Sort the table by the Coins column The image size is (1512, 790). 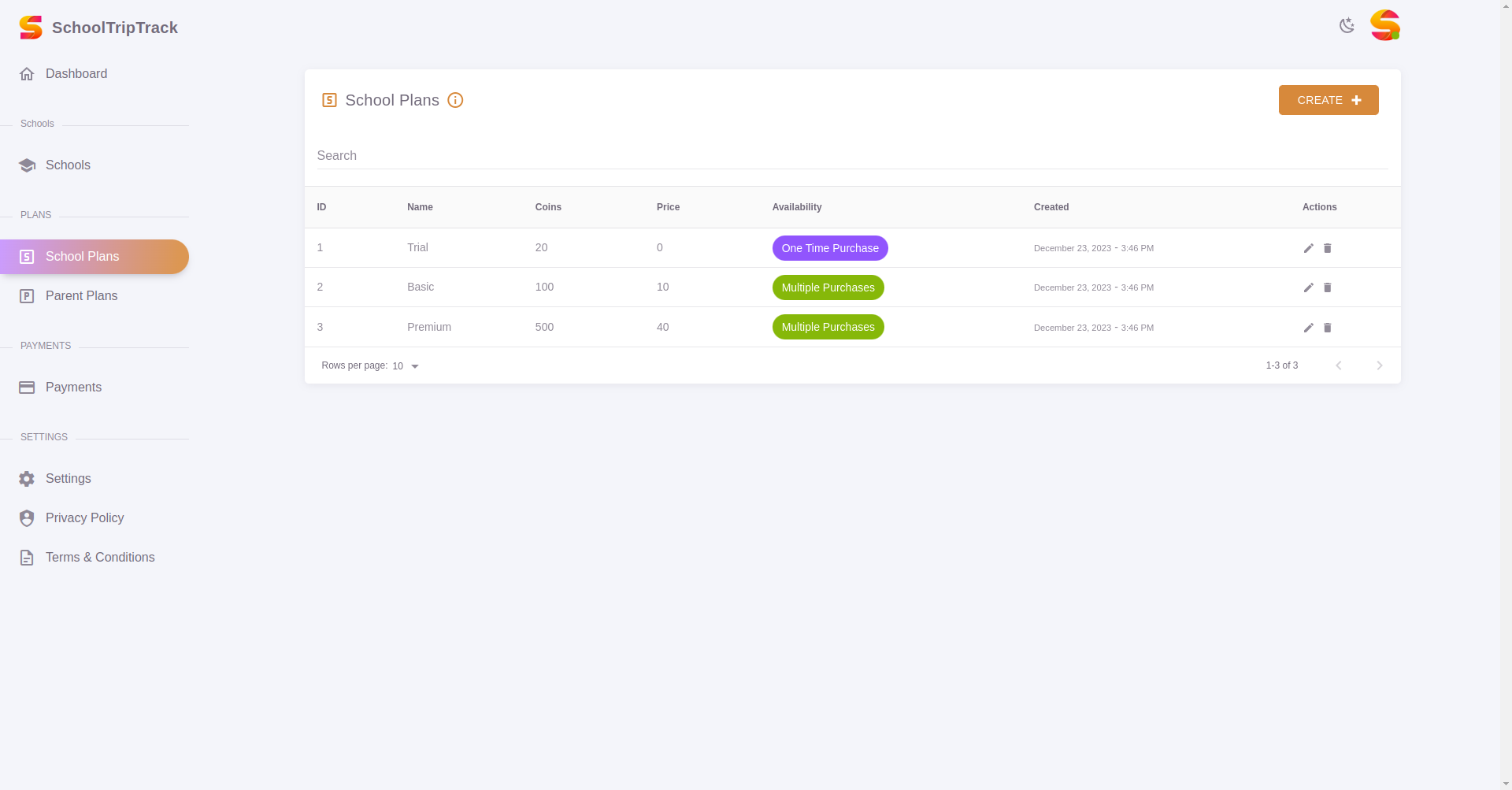tap(548, 207)
